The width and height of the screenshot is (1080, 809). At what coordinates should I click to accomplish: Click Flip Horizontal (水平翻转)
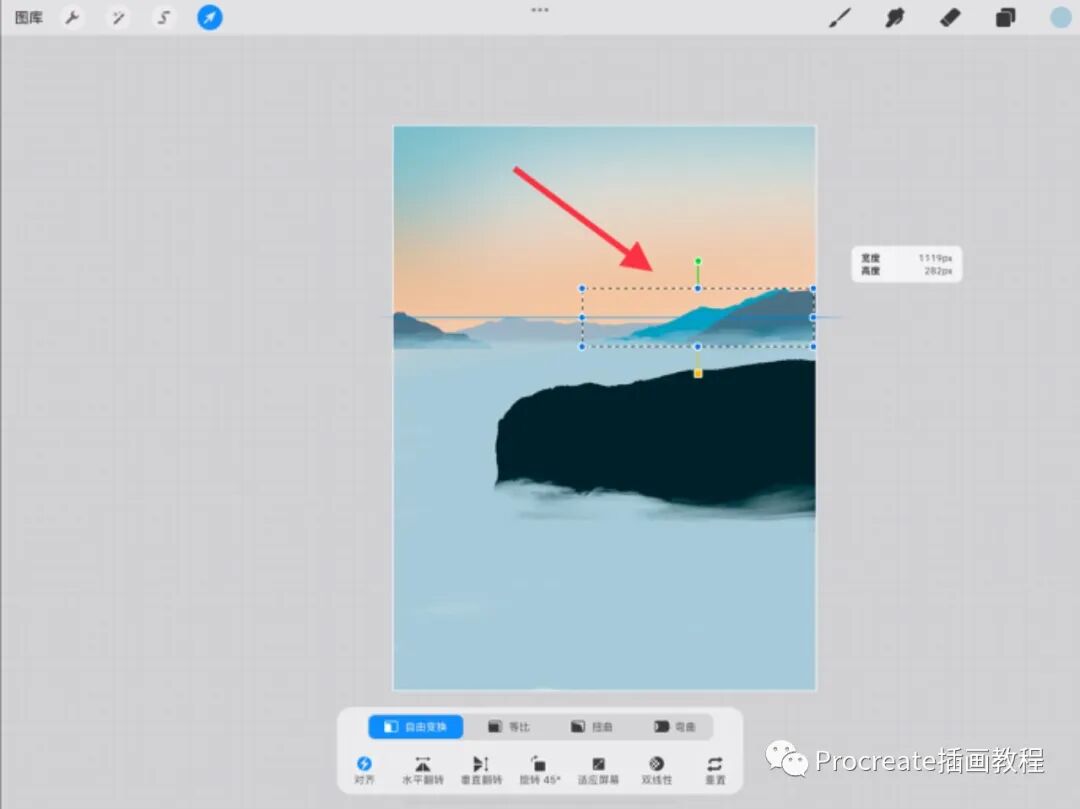[423, 770]
